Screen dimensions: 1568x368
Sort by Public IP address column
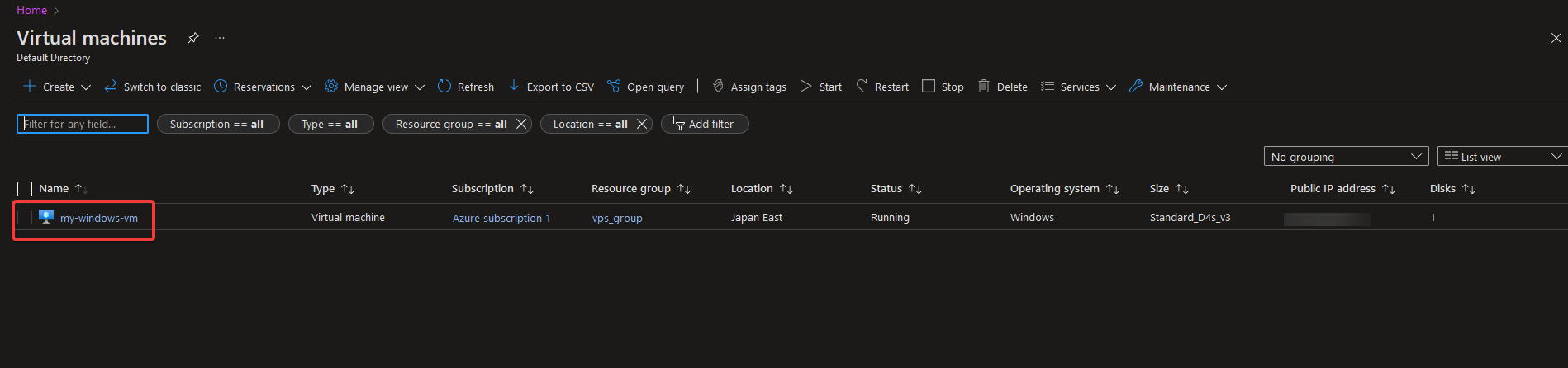pos(1343,189)
